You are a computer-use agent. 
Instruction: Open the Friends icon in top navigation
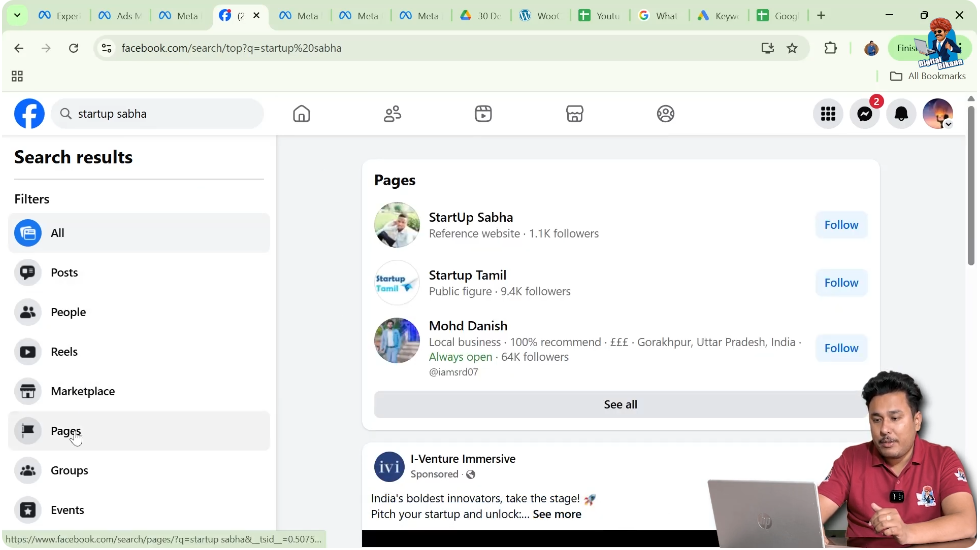392,114
